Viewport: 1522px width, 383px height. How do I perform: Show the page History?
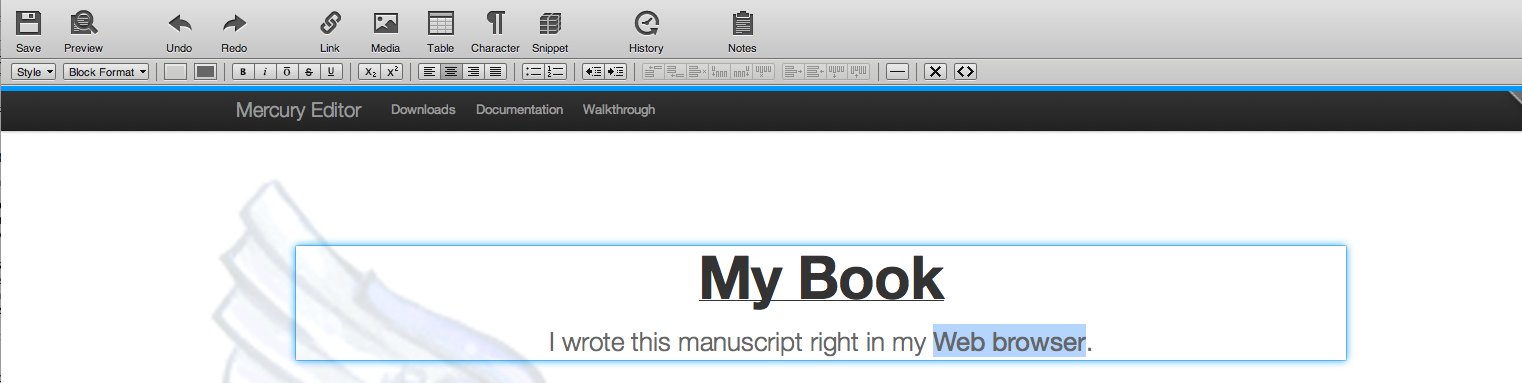[646, 23]
